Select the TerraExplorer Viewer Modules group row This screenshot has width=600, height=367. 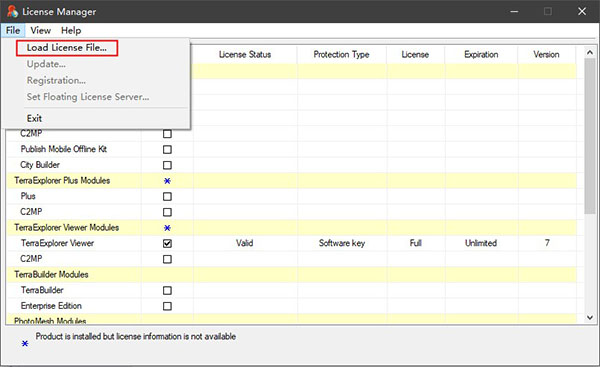coord(292,228)
